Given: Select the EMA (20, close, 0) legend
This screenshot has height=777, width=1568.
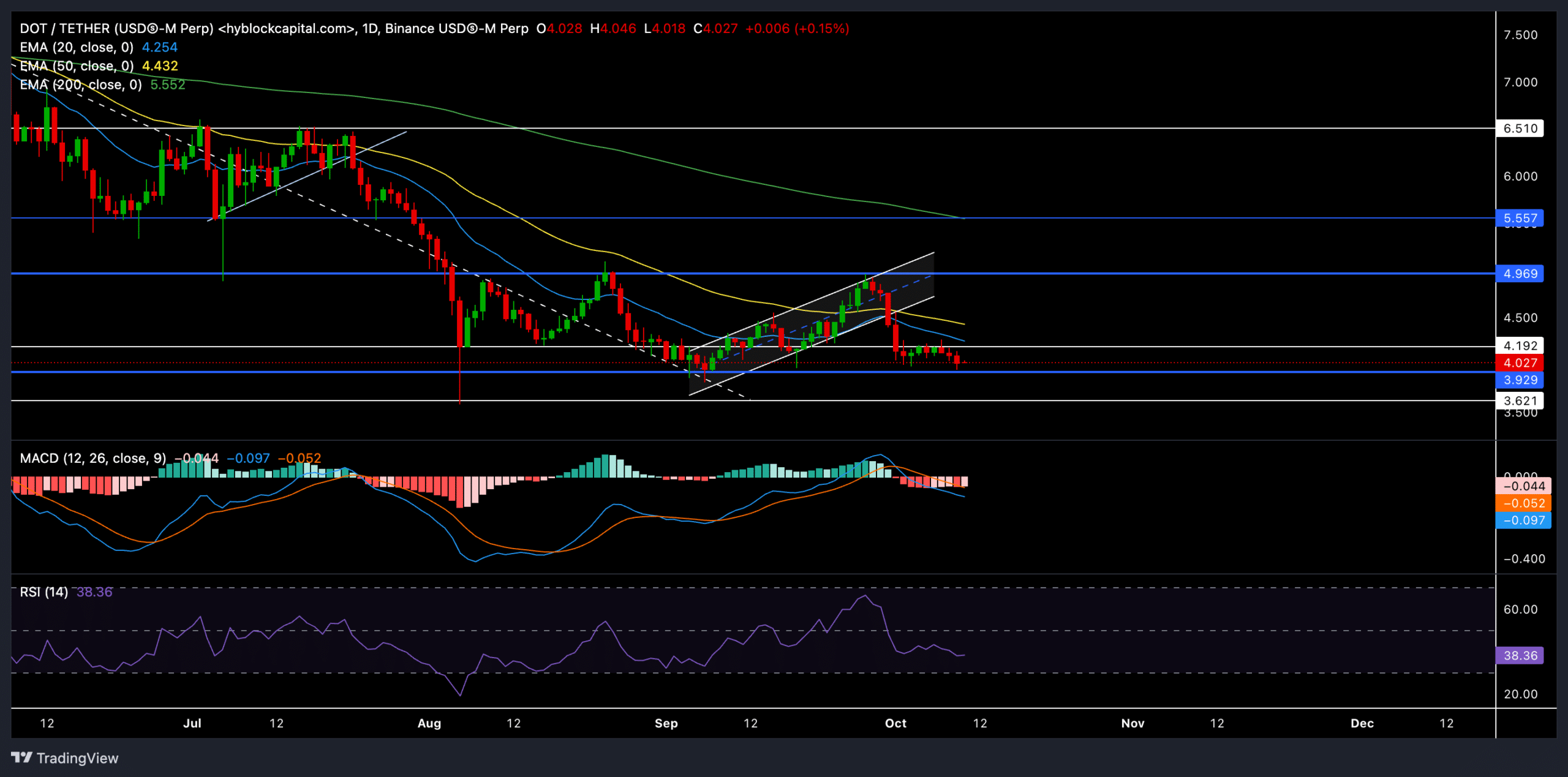Looking at the screenshot, I should pos(77,47).
